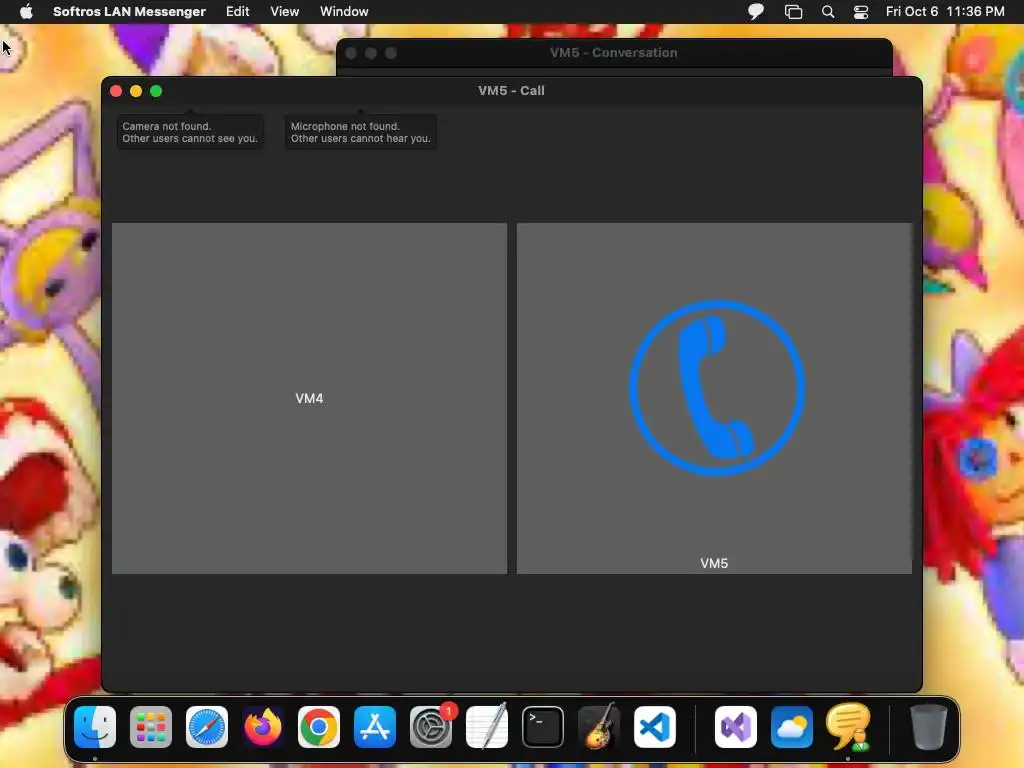The width and height of the screenshot is (1024, 768).
Task: Minimize the VM5 - Call window
Action: 136,91
